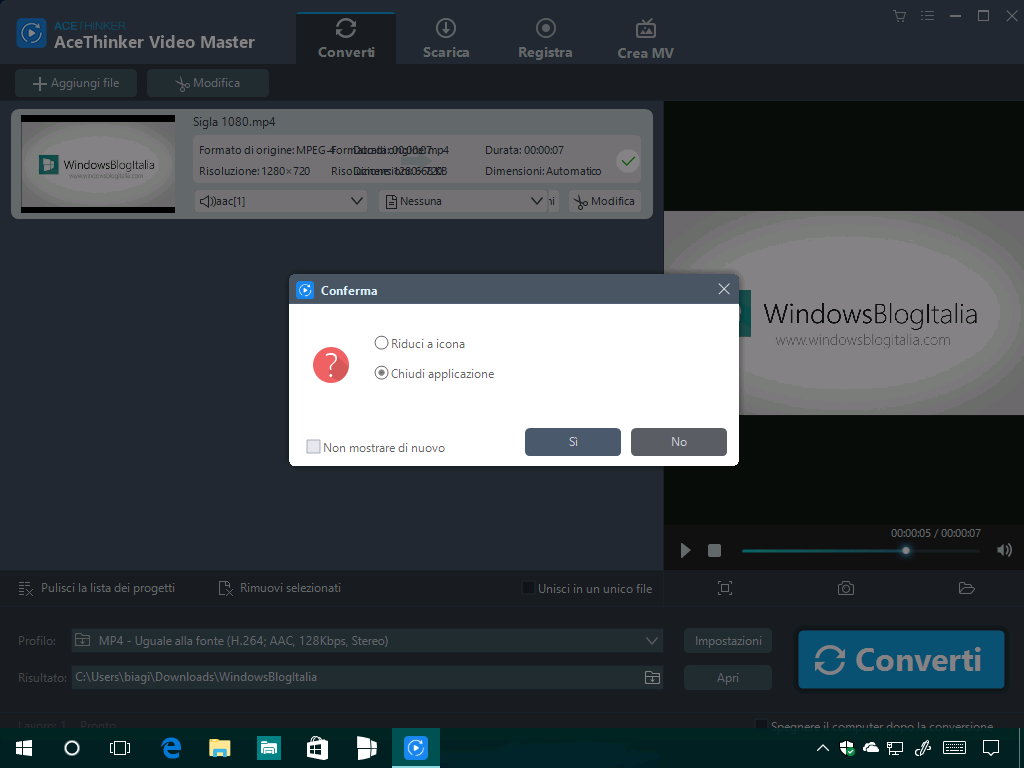
Task: Click the playback time 00:00:05 / 00:00:07
Action: [935, 533]
